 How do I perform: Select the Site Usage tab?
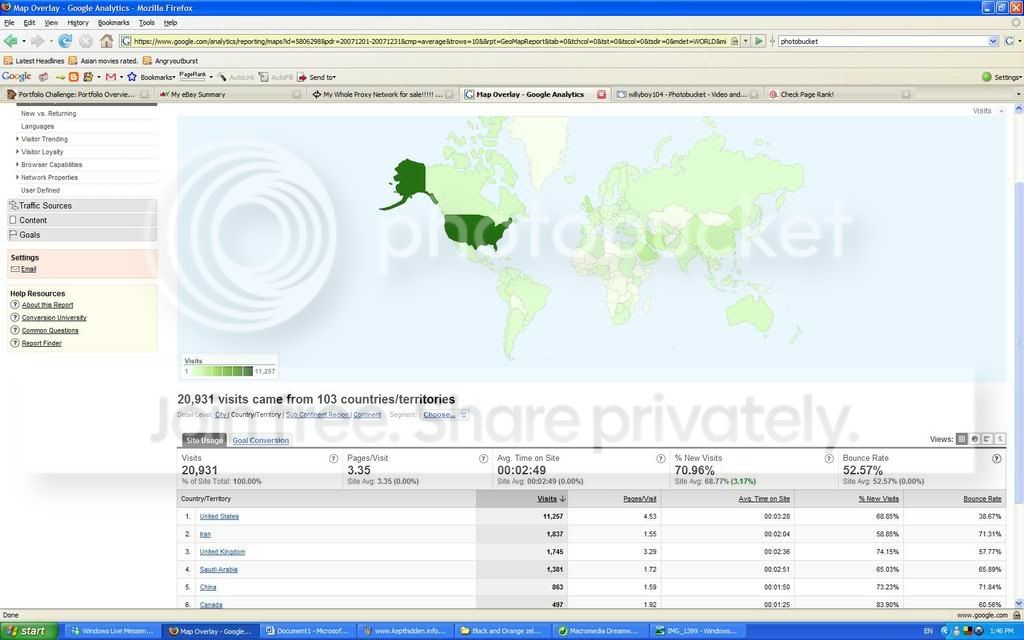[204, 441]
